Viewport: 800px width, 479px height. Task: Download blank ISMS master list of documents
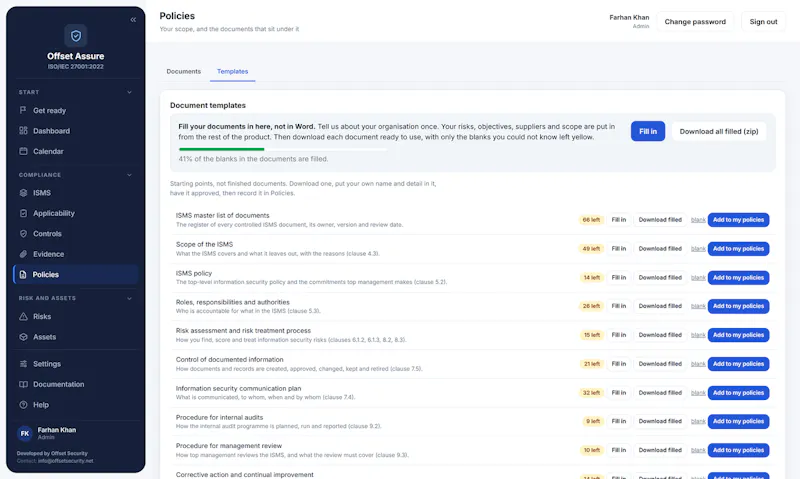tap(698, 220)
